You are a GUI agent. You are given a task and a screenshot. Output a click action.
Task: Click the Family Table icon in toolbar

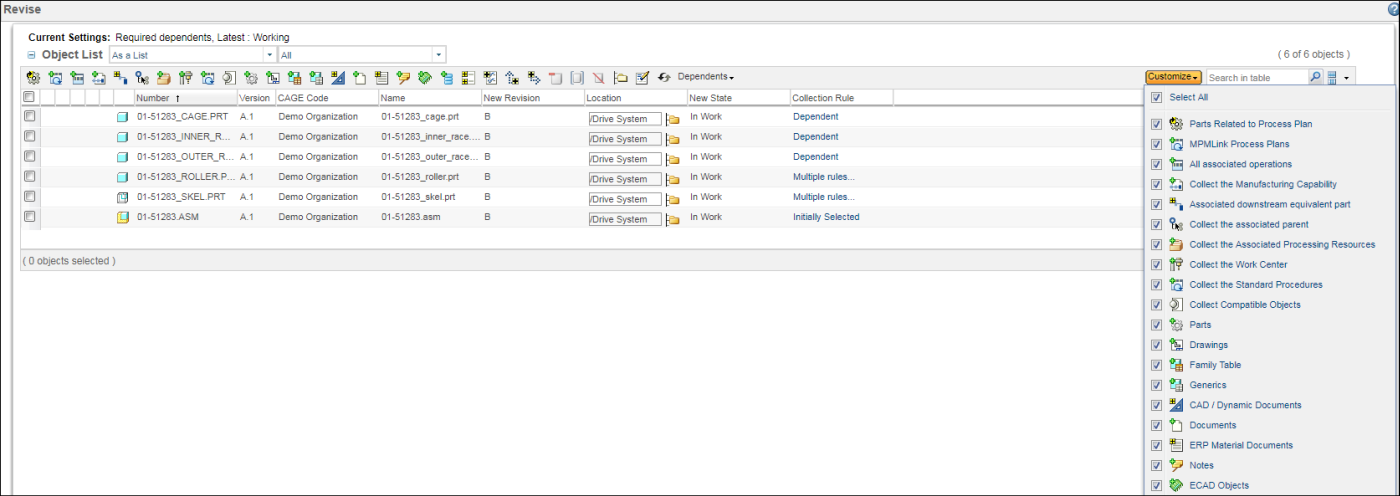tap(294, 77)
